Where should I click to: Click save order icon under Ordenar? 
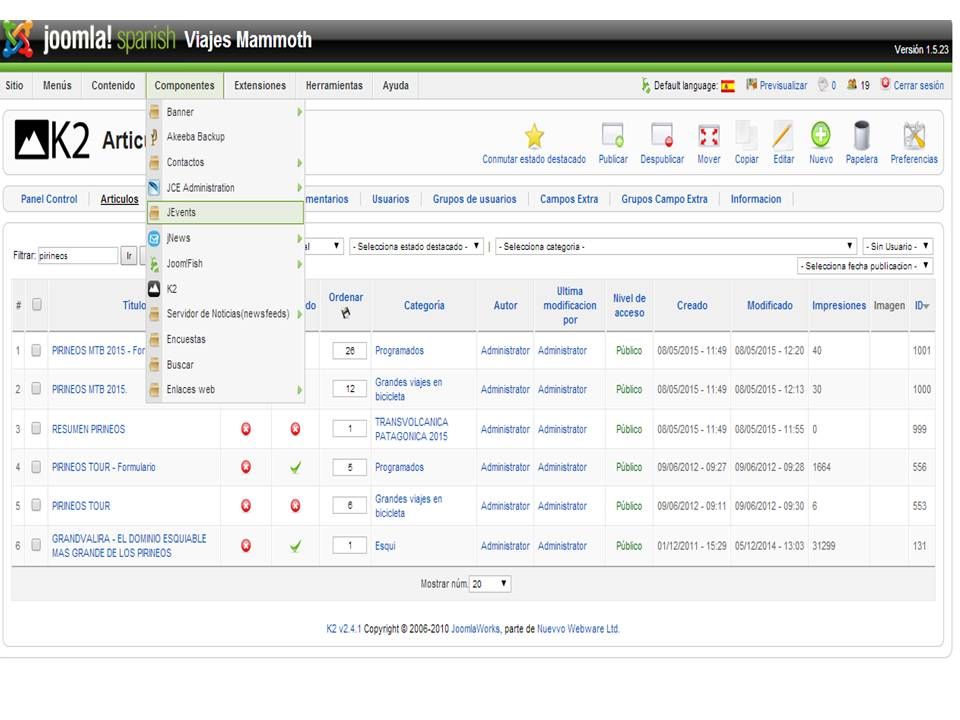346,313
